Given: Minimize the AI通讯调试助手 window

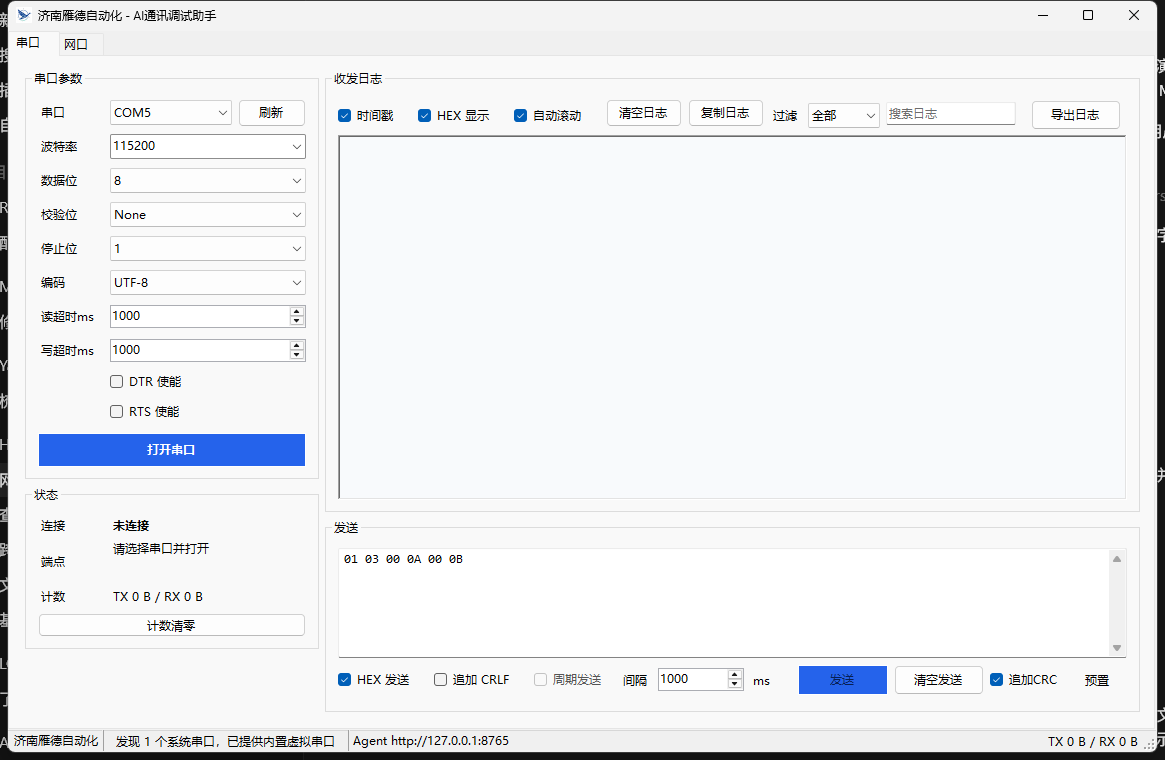Looking at the screenshot, I should pos(1043,15).
